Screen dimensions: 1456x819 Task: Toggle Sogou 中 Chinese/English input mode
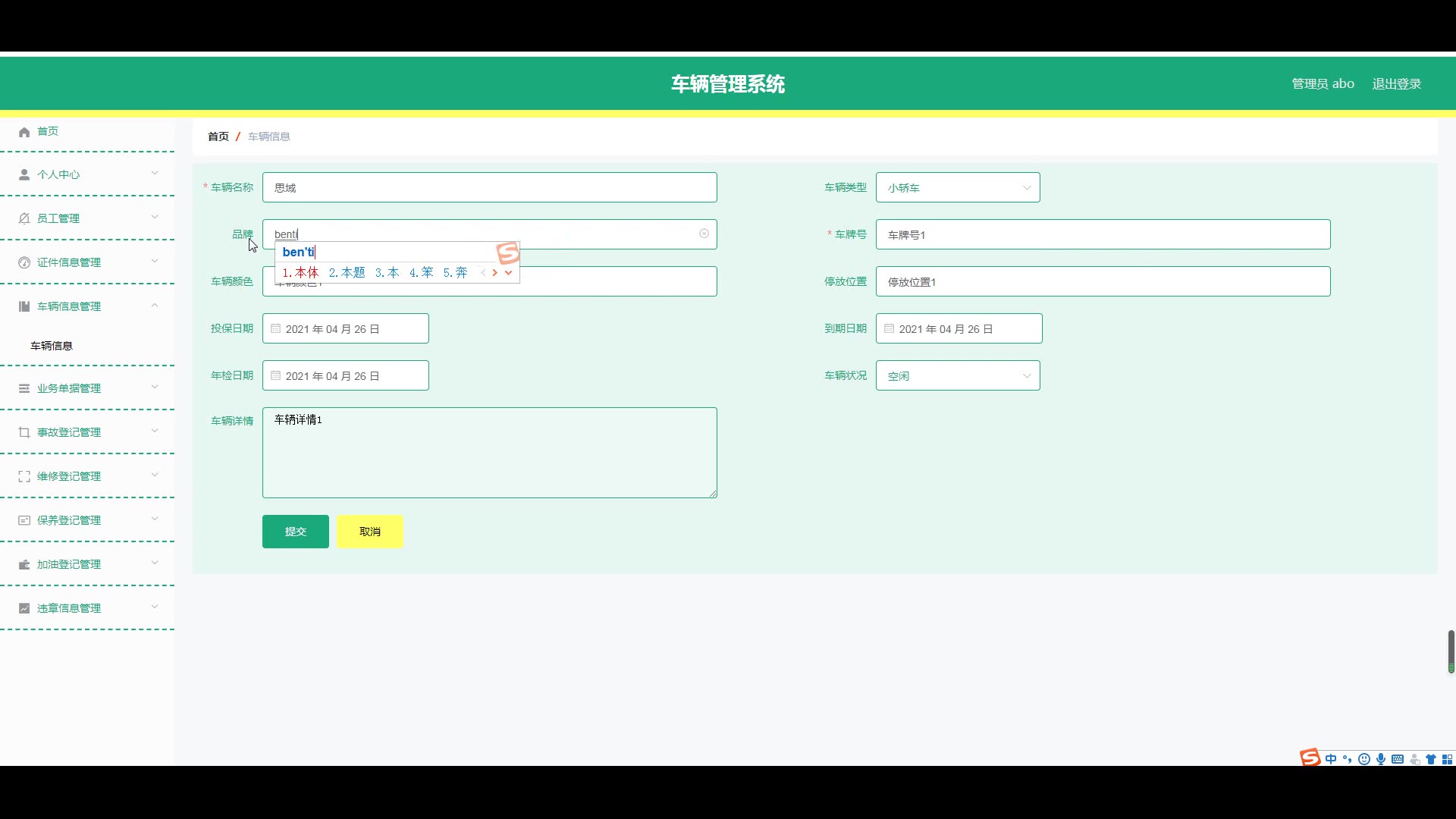point(1331,759)
